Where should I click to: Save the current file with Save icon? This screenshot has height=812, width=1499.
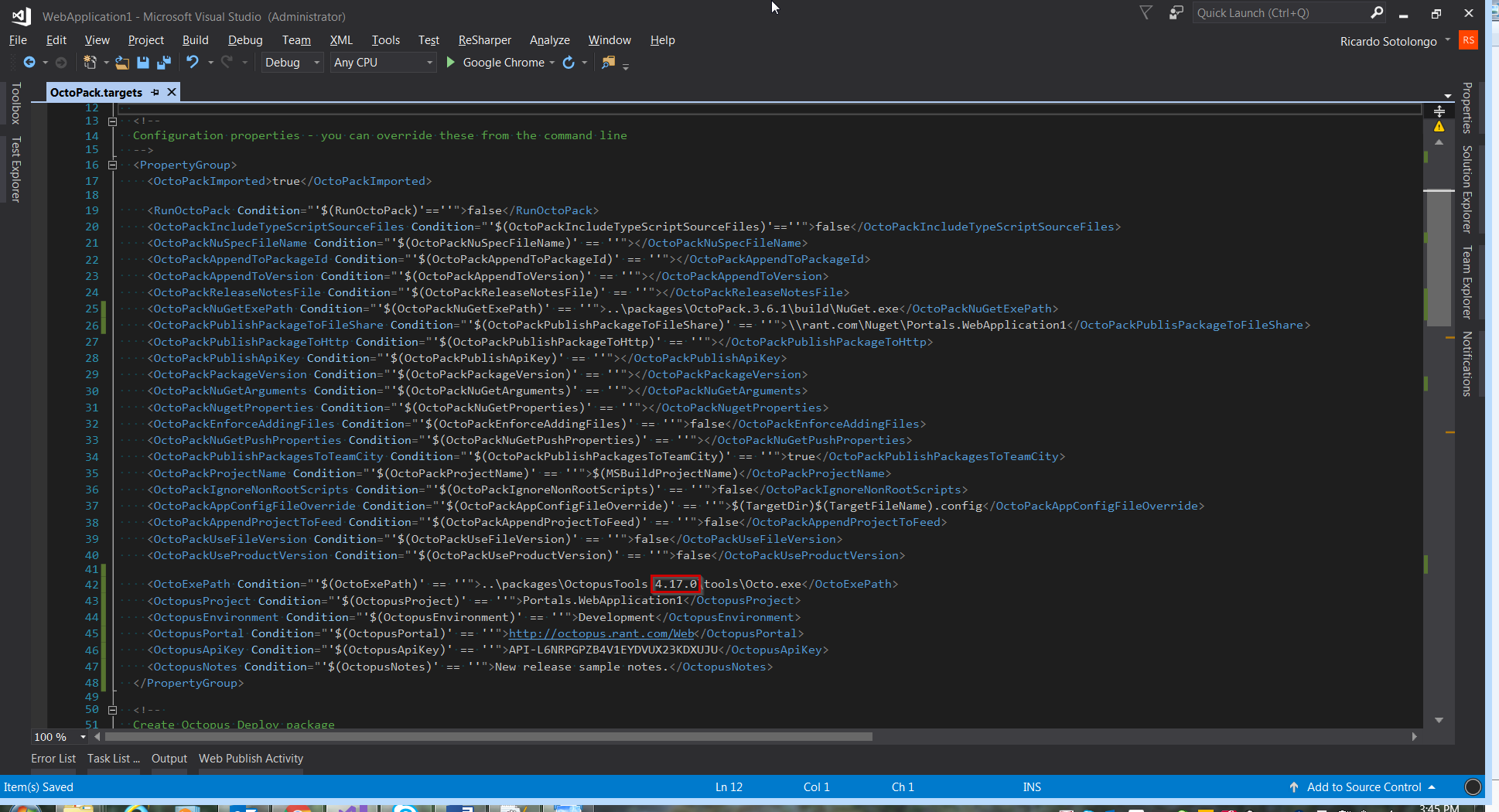coord(143,63)
